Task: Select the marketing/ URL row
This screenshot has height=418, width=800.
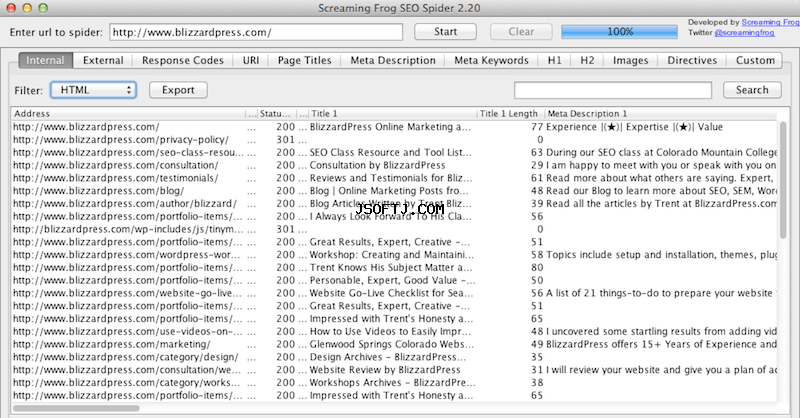Action: click(x=394, y=344)
